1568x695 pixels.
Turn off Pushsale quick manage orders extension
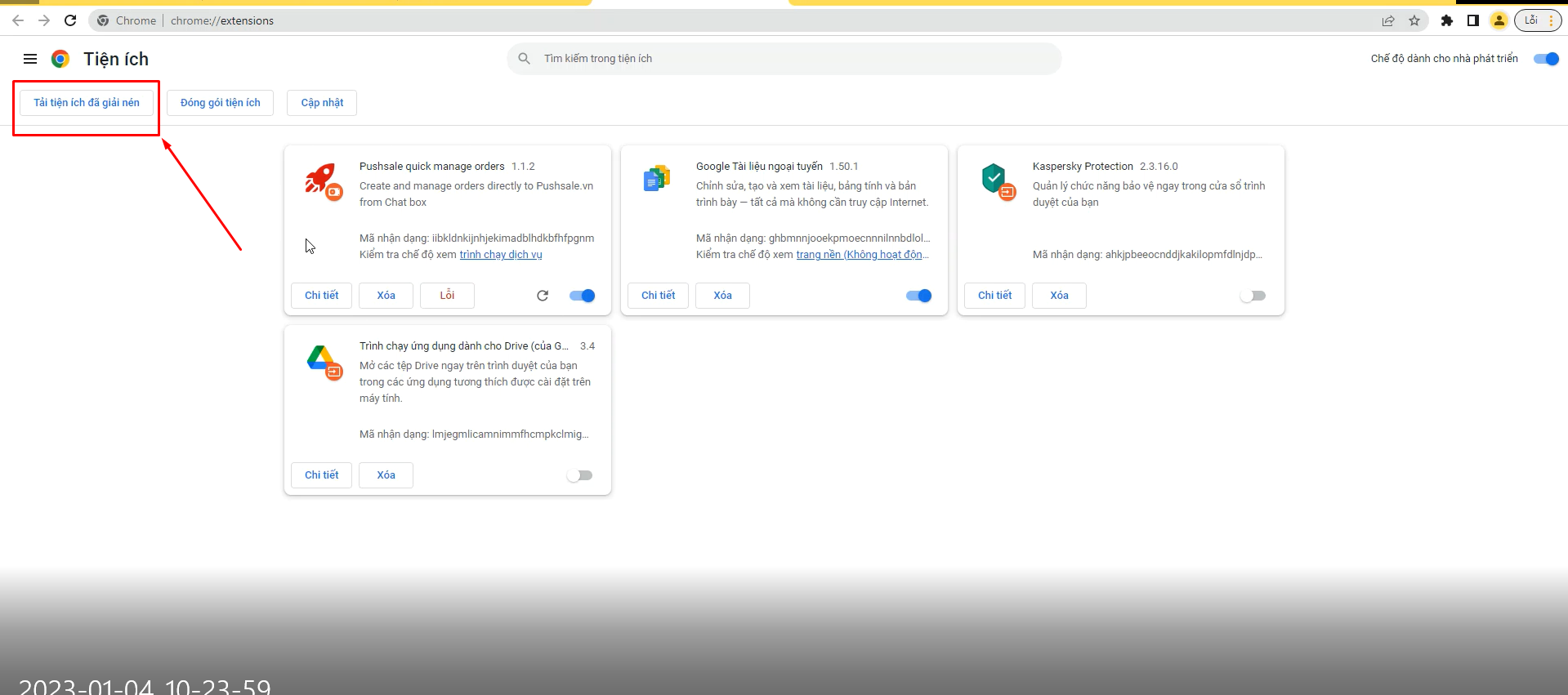583,296
